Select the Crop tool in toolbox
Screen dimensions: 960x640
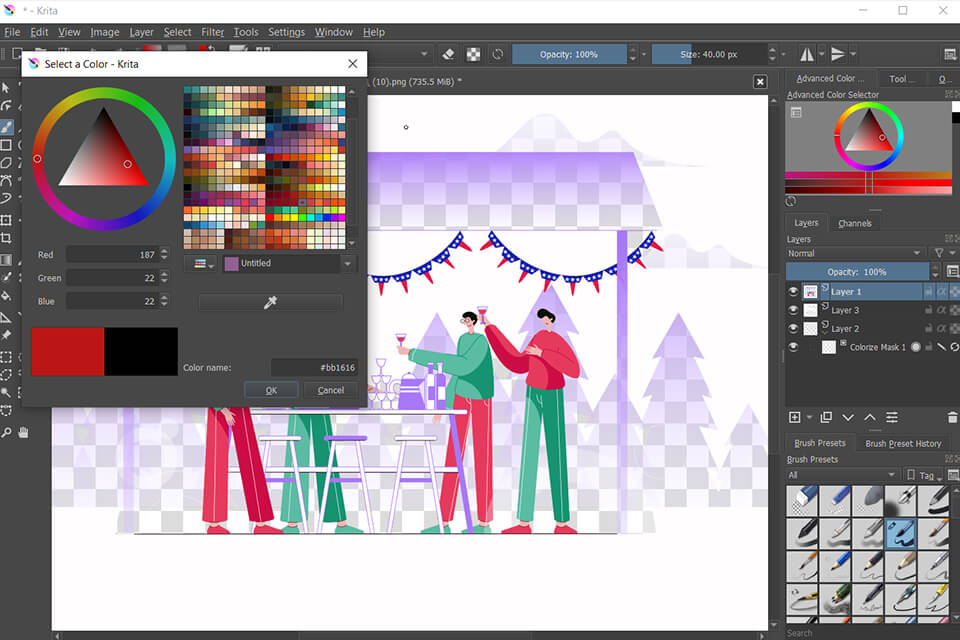coord(7,239)
